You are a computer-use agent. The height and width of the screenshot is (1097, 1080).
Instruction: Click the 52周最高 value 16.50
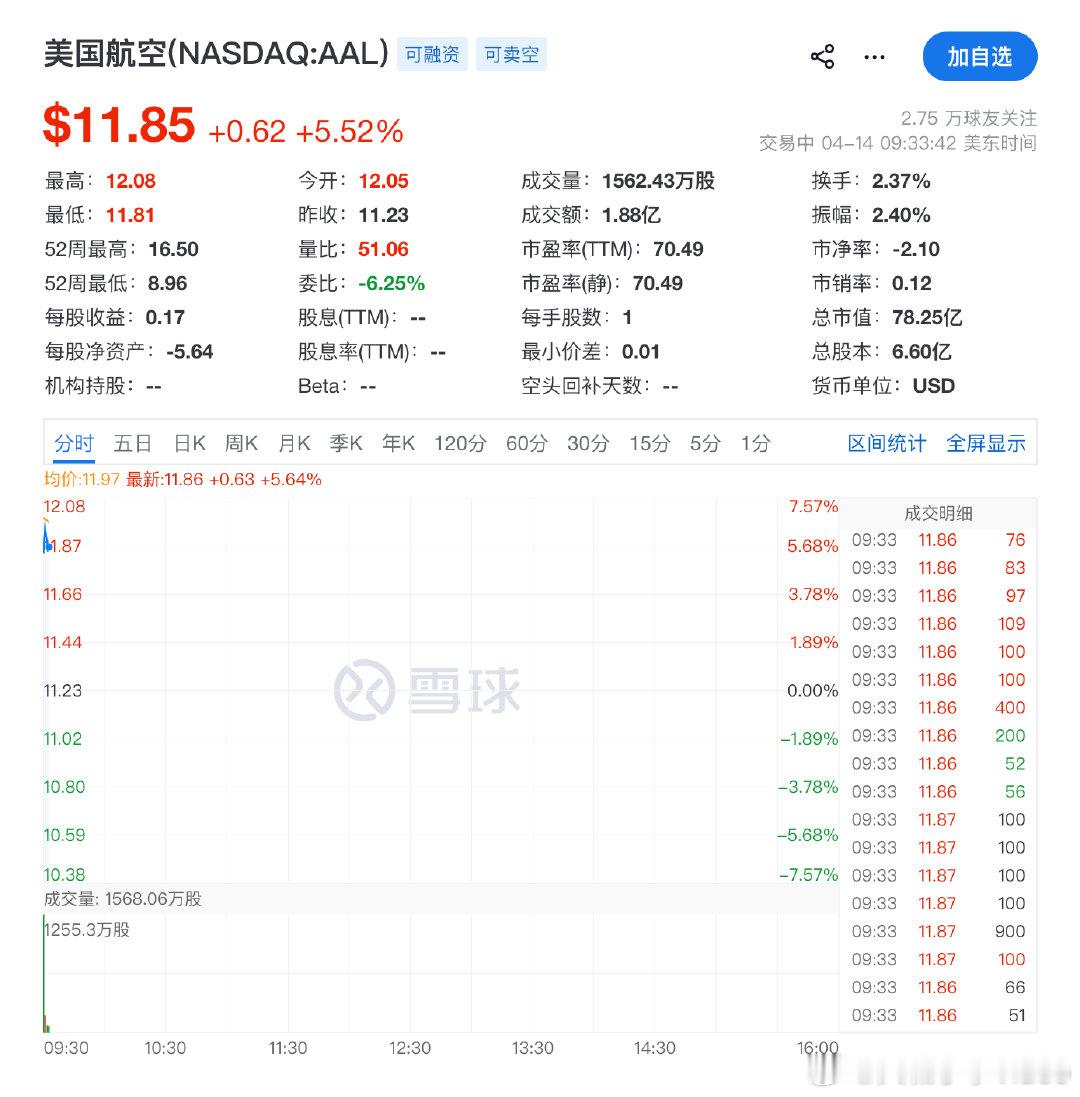pyautogui.click(x=173, y=250)
